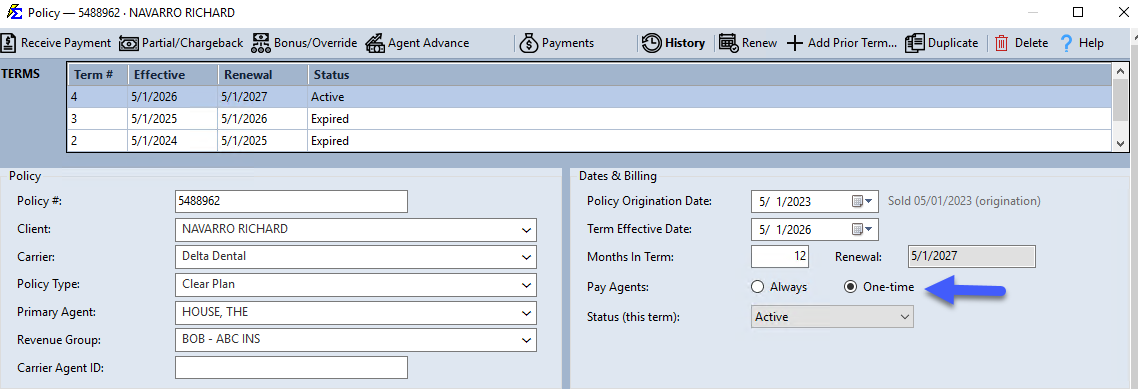Click the 5/1/2024 effective date cell
1138x389 pixels.
(173, 141)
